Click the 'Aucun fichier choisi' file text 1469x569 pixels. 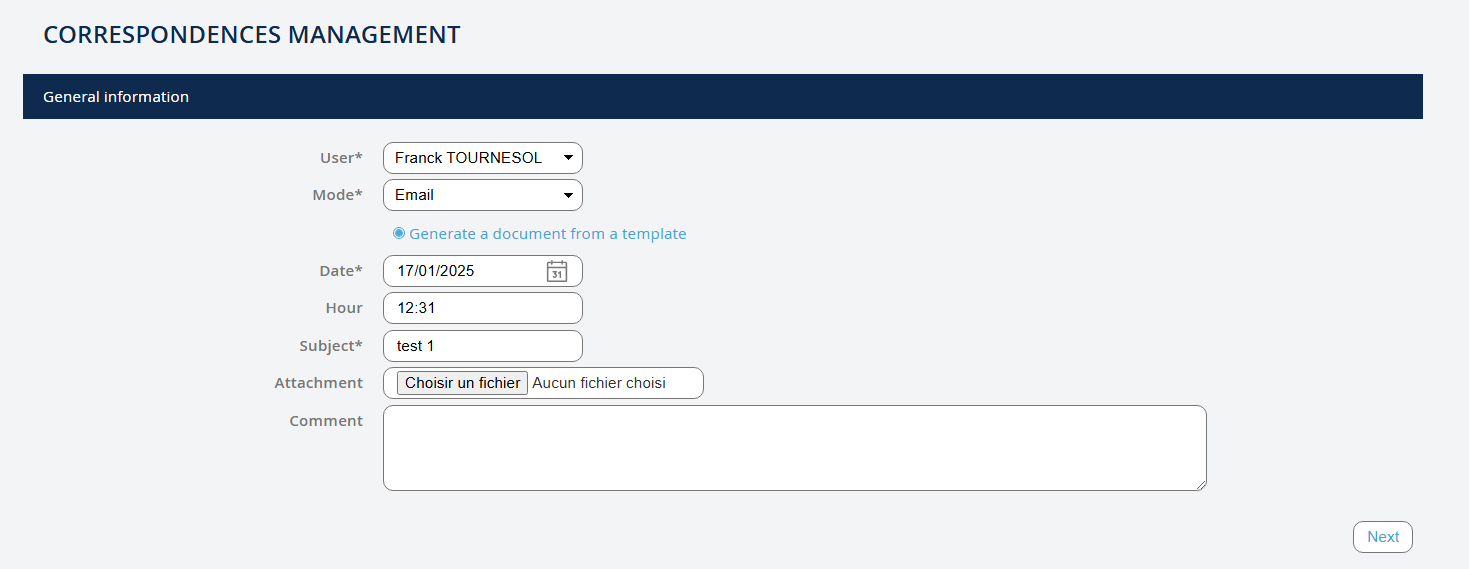pyautogui.click(x=599, y=383)
